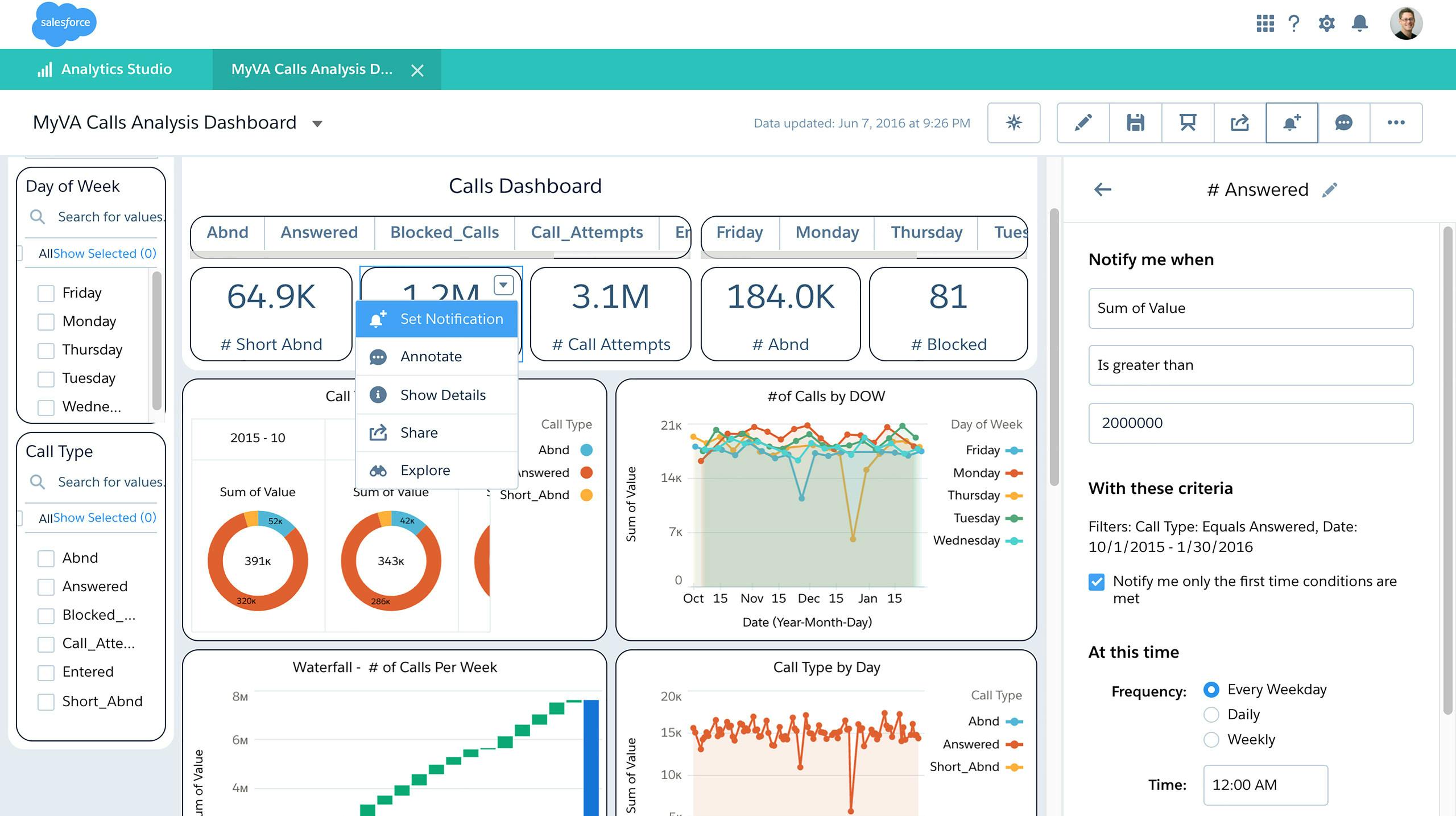Click Search for values in Call Type
Screen dimensions: 1456x816
coord(110,483)
